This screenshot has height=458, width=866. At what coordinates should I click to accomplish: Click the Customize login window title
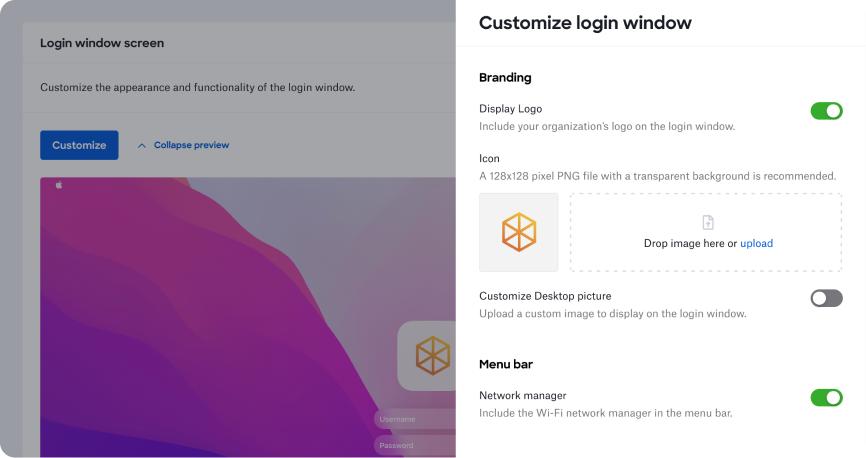pos(585,23)
